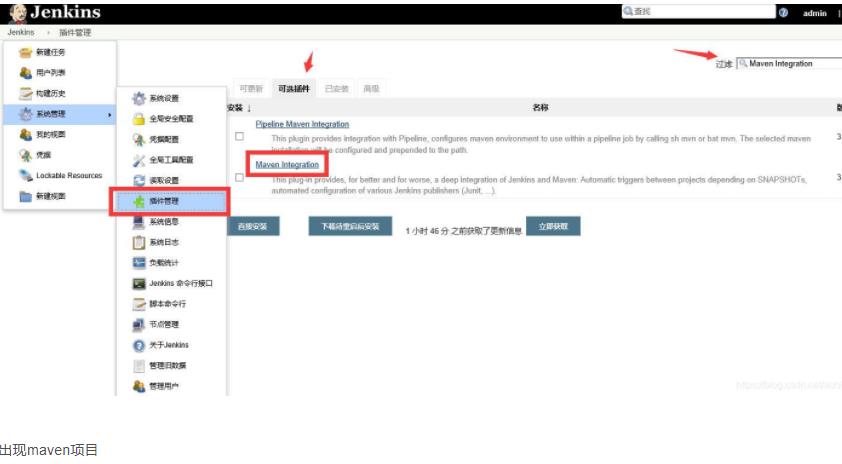Click the notepad icon for 脚本命令行
Viewport: 842px width, 464px height.
tap(139, 304)
